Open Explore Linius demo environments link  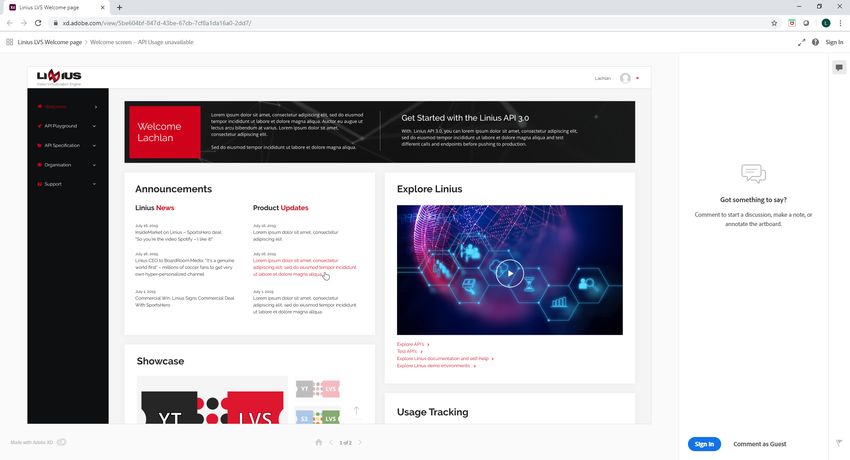[x=436, y=366]
